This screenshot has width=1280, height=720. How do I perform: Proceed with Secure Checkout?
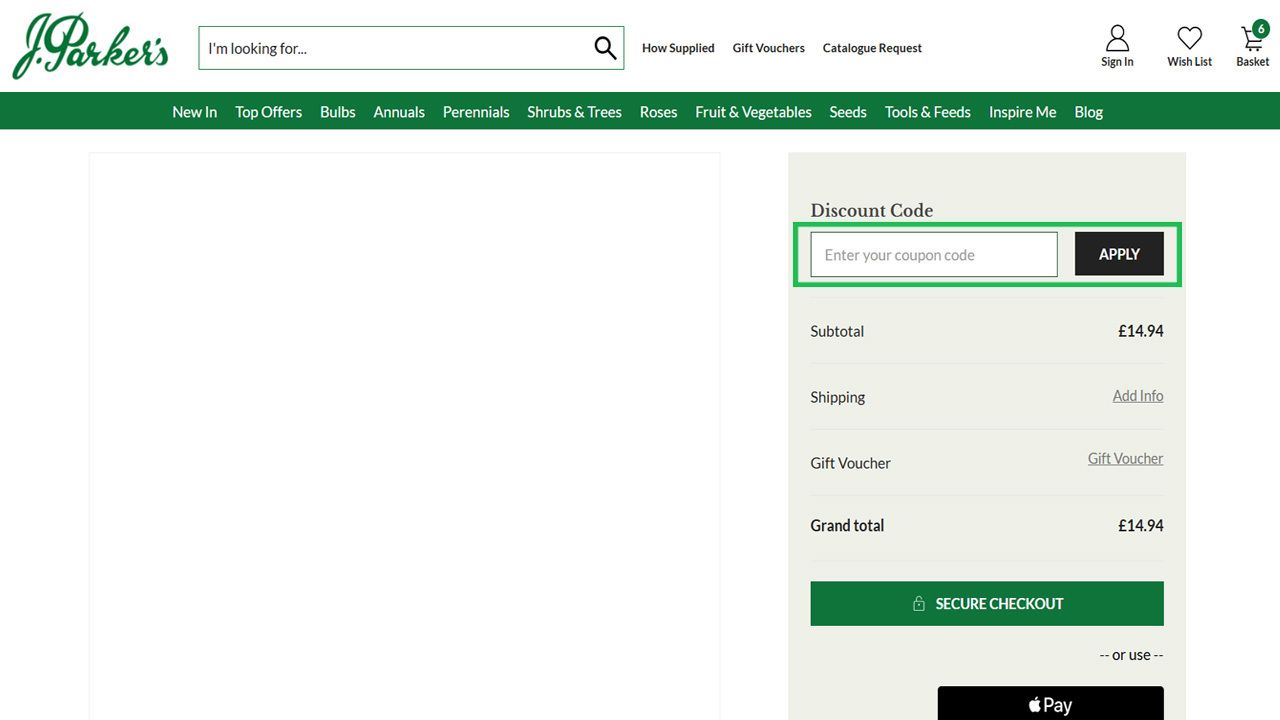(x=986, y=603)
